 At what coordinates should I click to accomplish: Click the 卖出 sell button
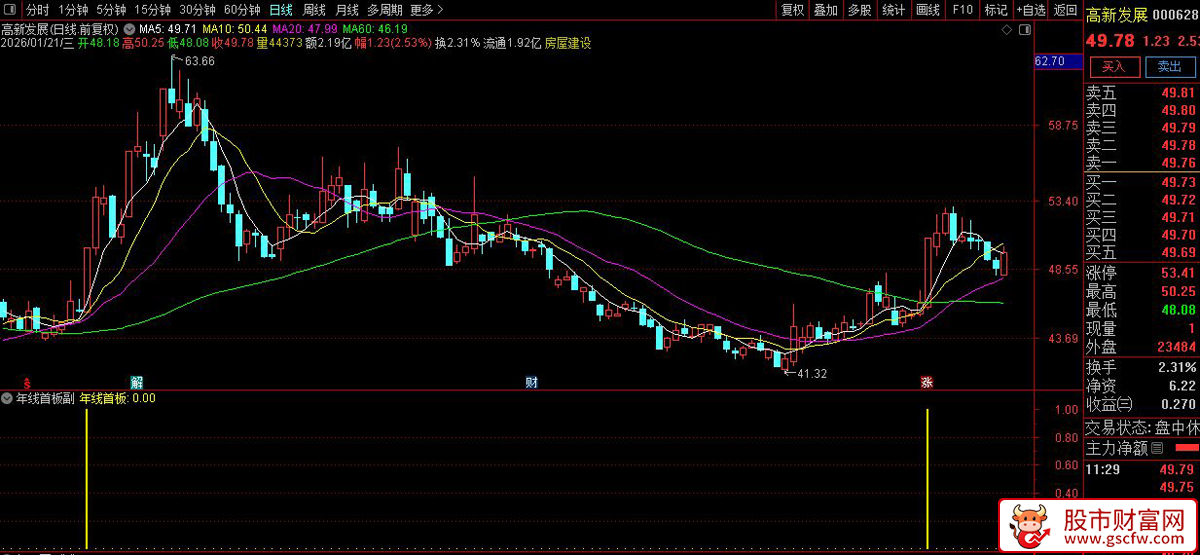[x=1169, y=67]
